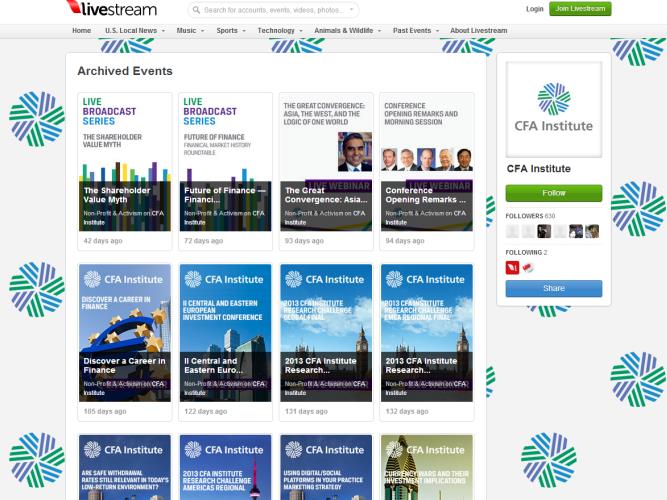
Task: Go to the Home menu item
Action: 81,31
